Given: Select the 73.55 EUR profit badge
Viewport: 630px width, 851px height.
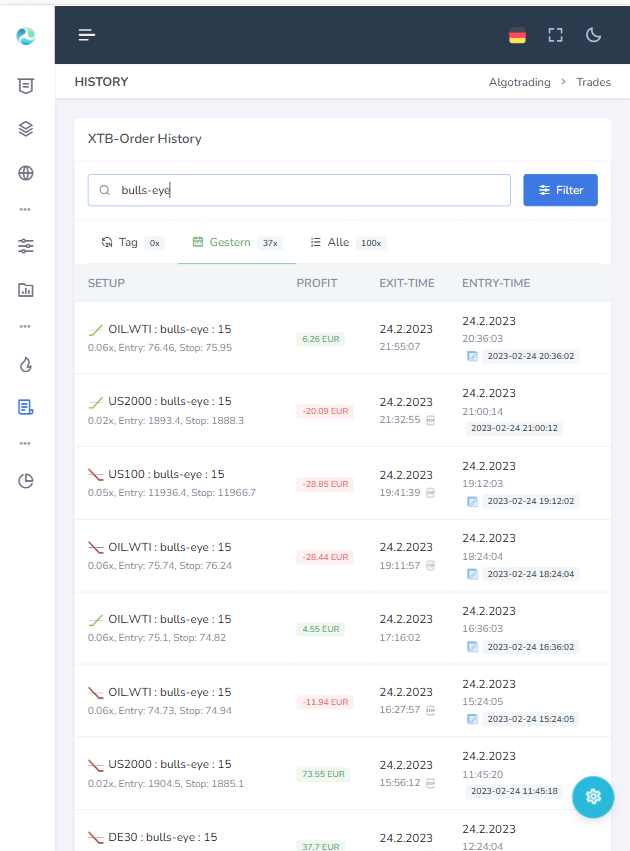Looking at the screenshot, I should (323, 774).
